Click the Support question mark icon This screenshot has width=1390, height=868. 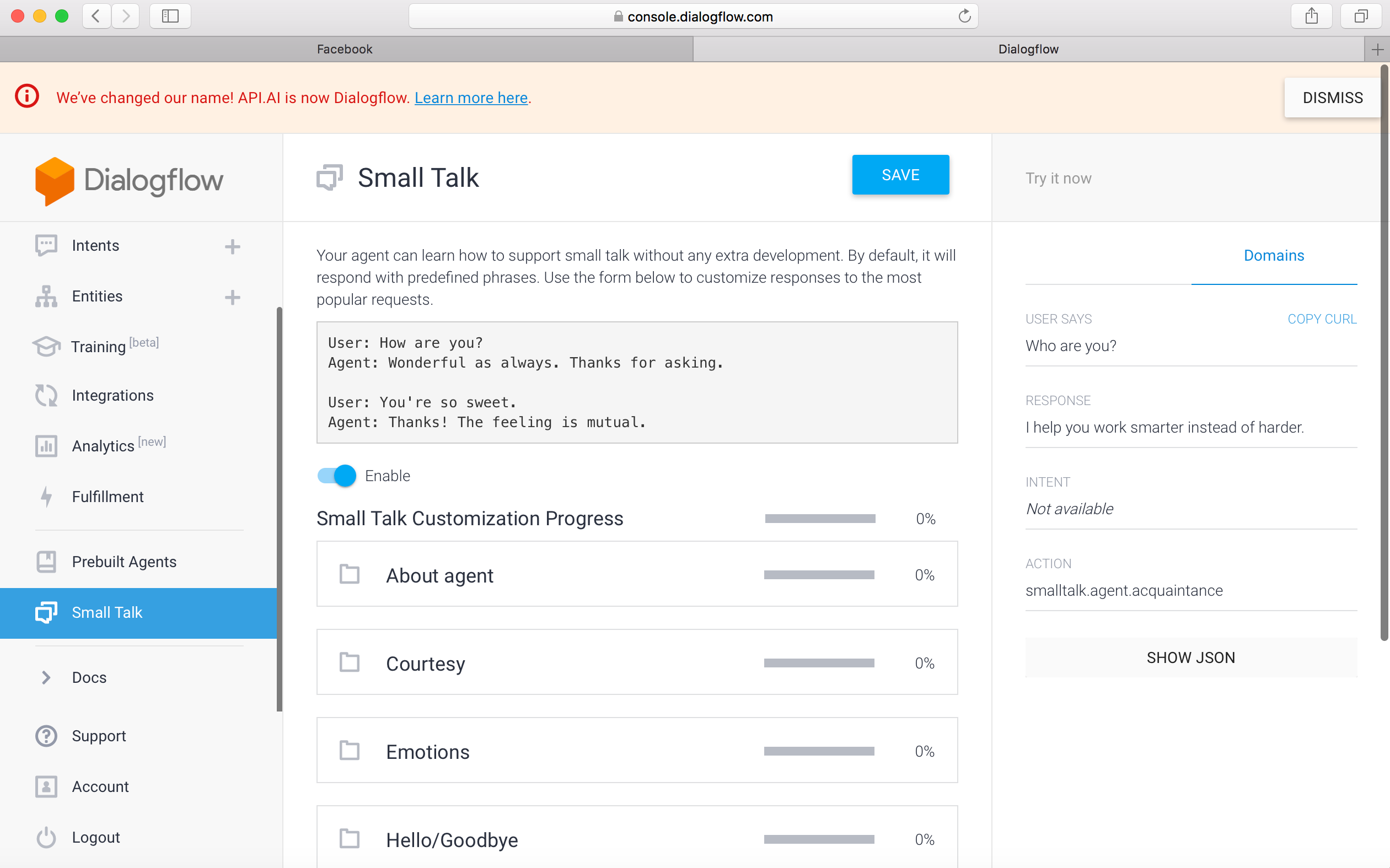pyautogui.click(x=46, y=736)
